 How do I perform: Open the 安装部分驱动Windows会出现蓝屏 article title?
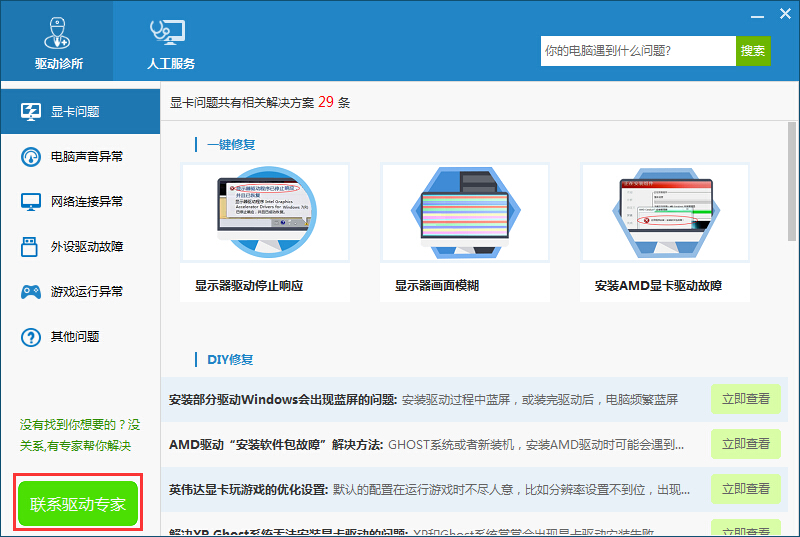click(x=283, y=400)
